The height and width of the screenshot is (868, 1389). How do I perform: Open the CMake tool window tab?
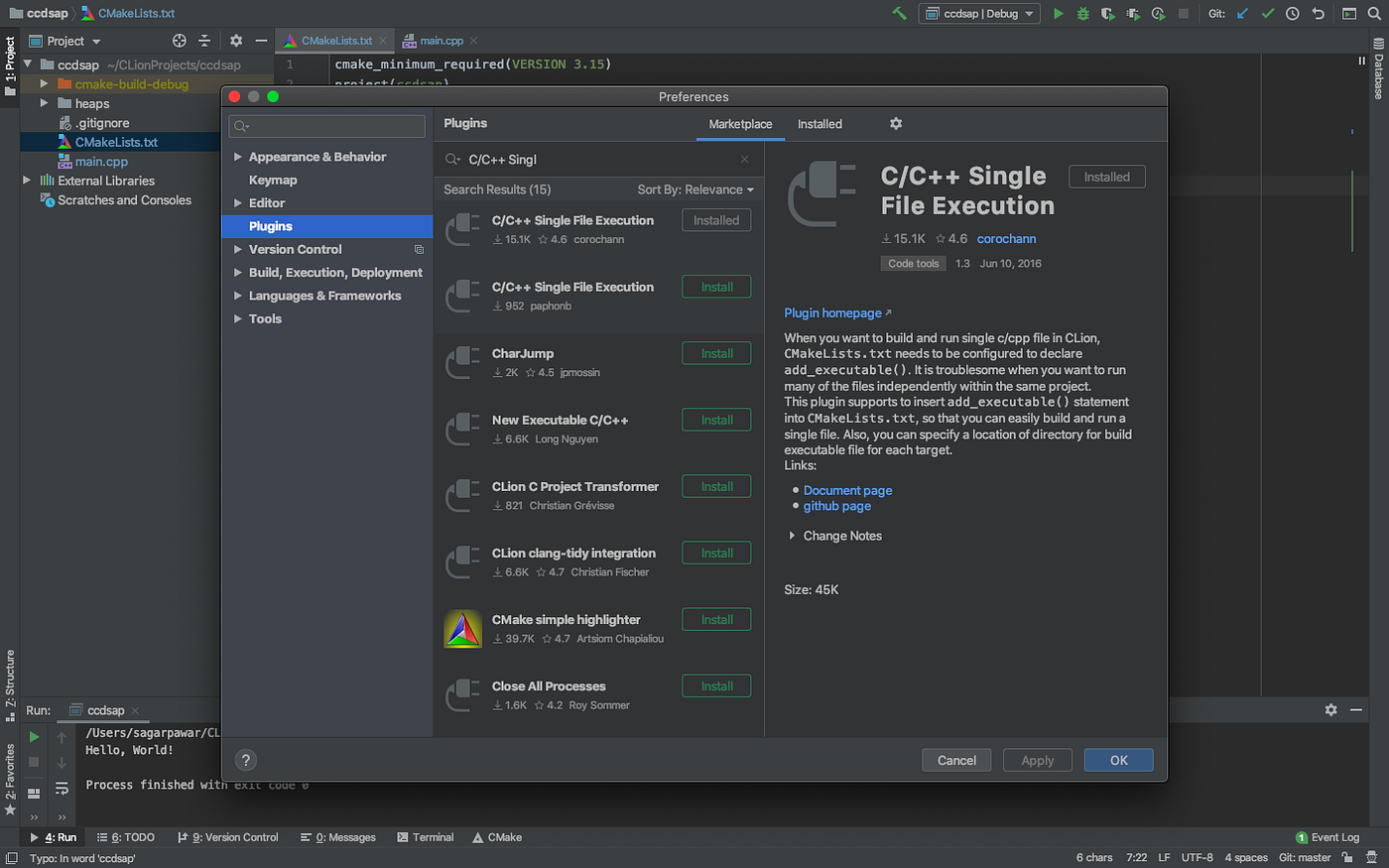(498, 837)
